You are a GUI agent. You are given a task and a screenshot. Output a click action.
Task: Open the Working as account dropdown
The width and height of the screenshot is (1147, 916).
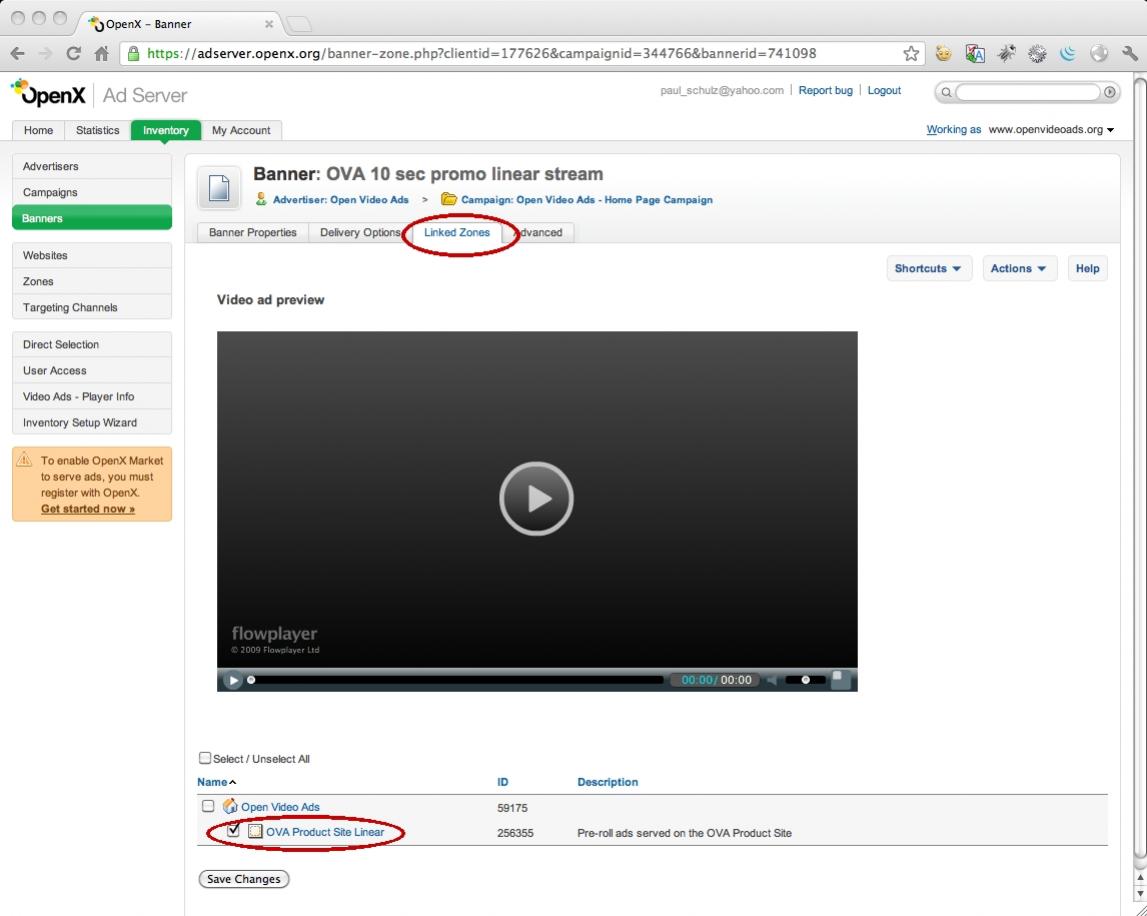click(x=1051, y=129)
